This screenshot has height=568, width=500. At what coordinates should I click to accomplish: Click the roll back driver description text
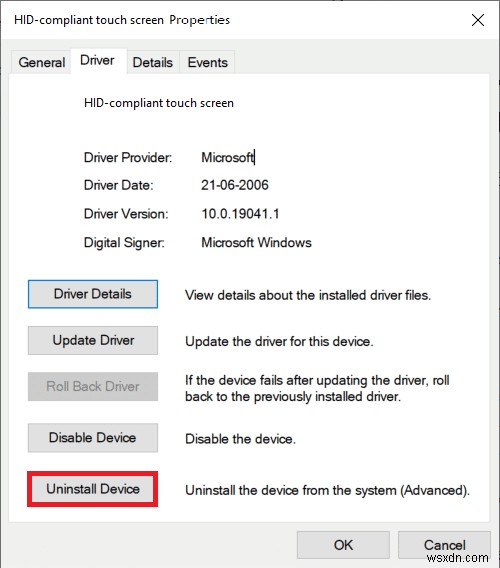coord(317,388)
